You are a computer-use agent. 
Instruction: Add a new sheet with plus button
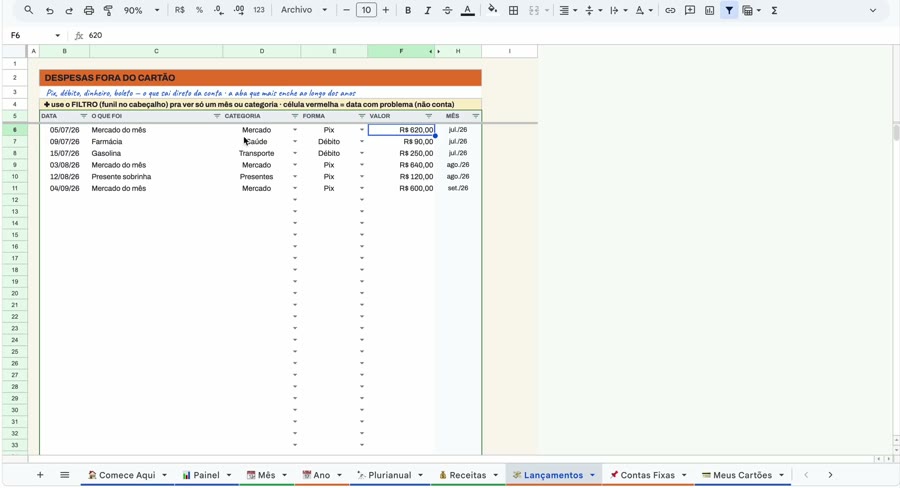click(x=40, y=475)
